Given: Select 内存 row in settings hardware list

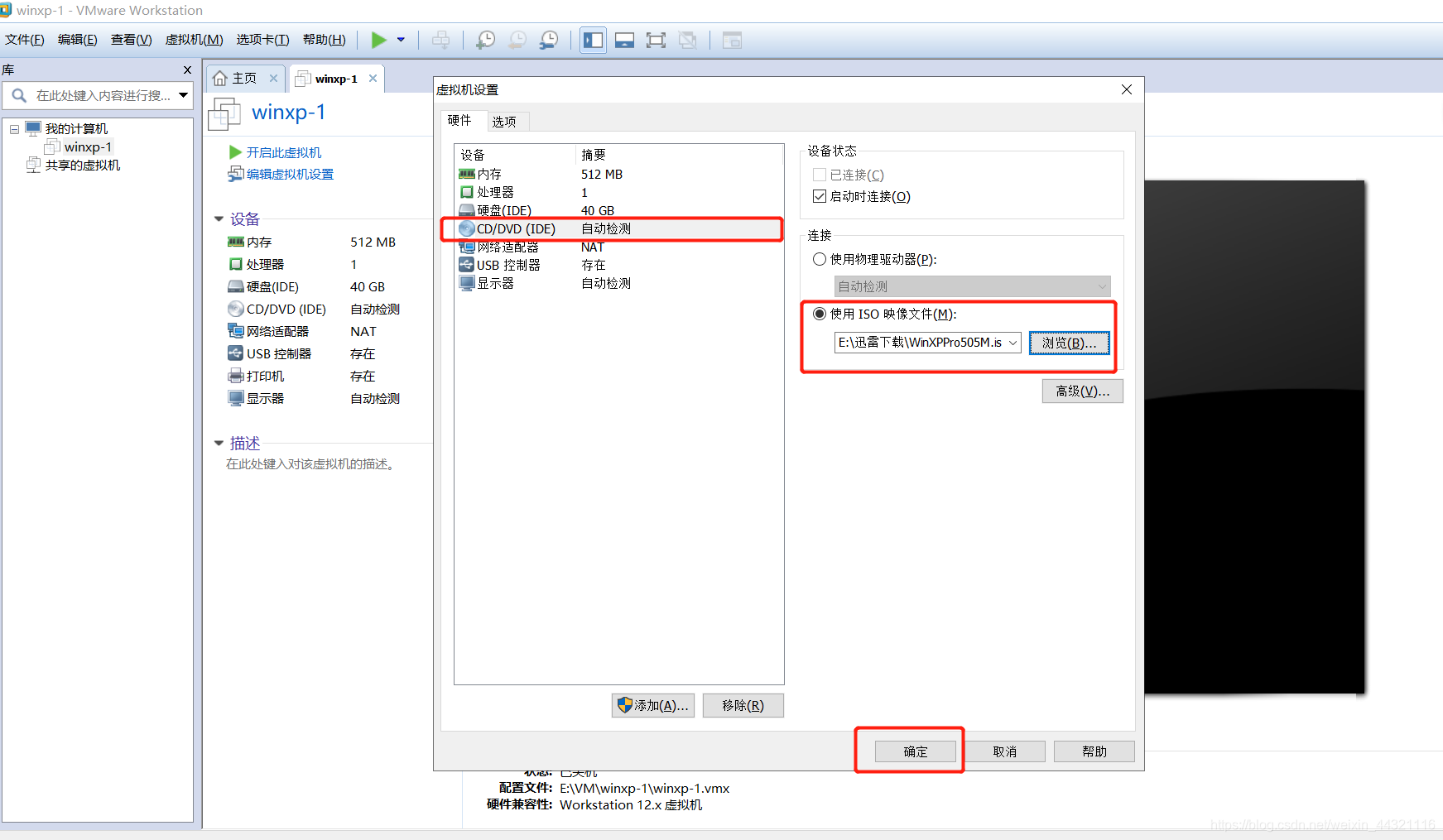Looking at the screenshot, I should click(618, 175).
